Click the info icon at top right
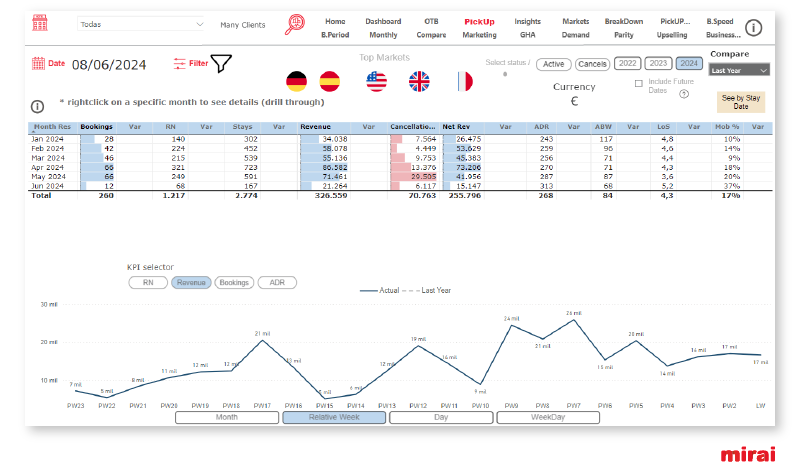The image size is (800, 470). [x=754, y=27]
